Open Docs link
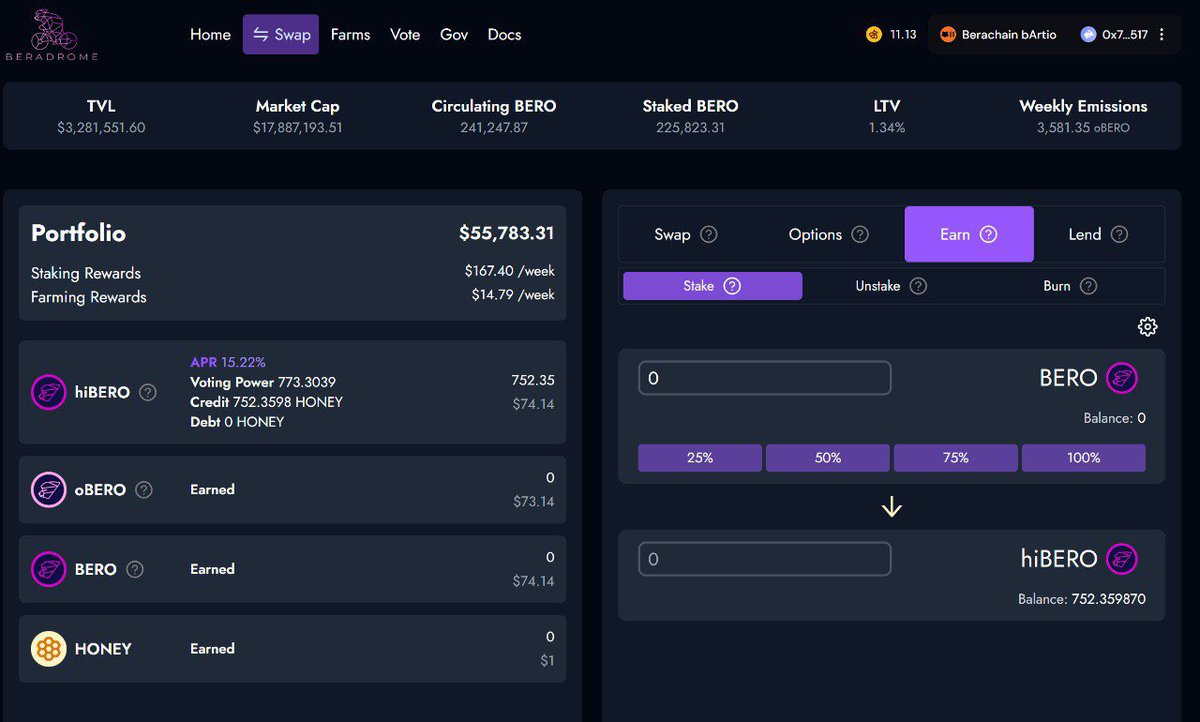Image resolution: width=1200 pixels, height=722 pixels. point(504,34)
